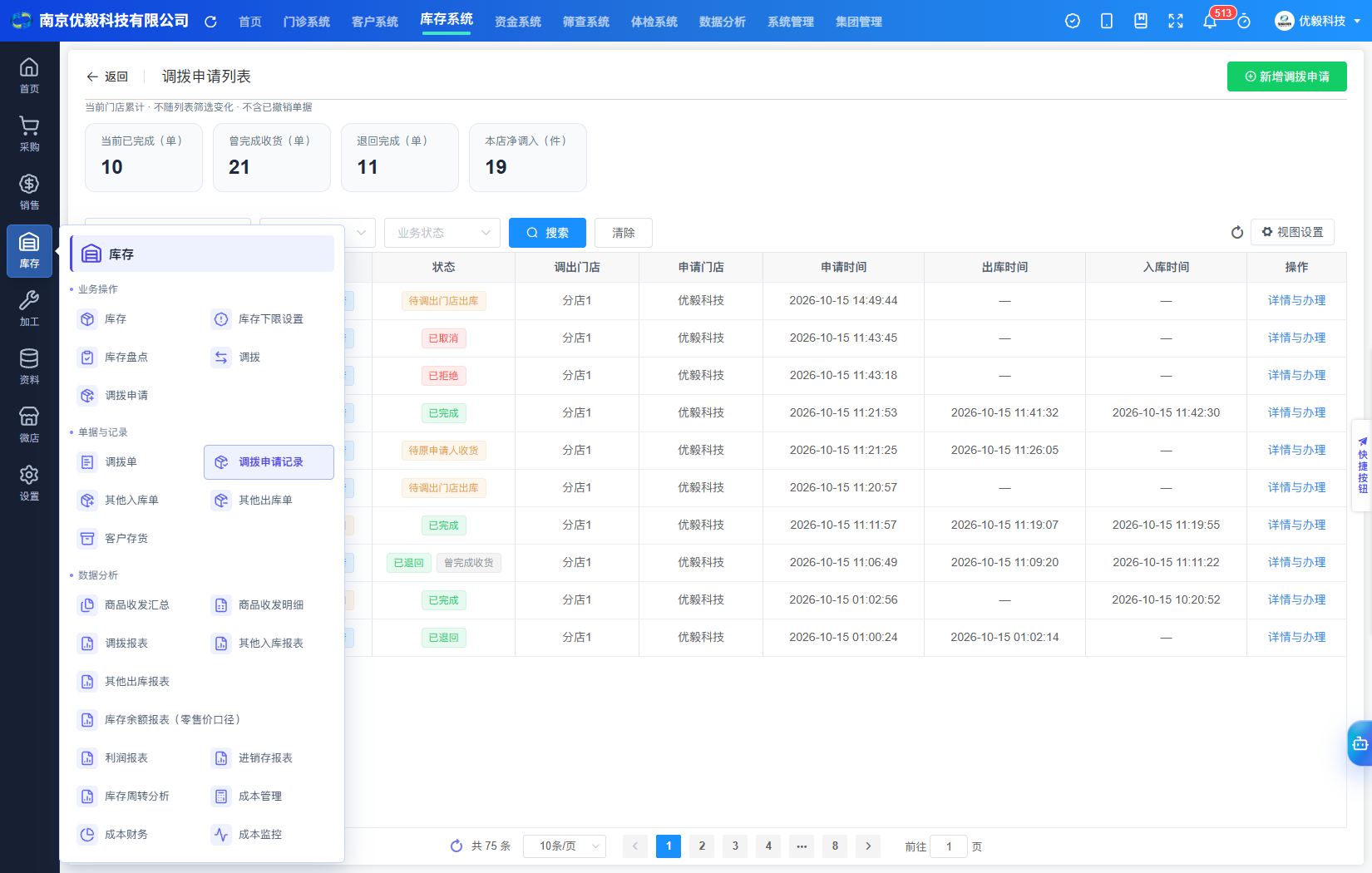This screenshot has width=1372, height=873.
Task: Click the 当前已完成（单） stat card
Action: pos(144,157)
